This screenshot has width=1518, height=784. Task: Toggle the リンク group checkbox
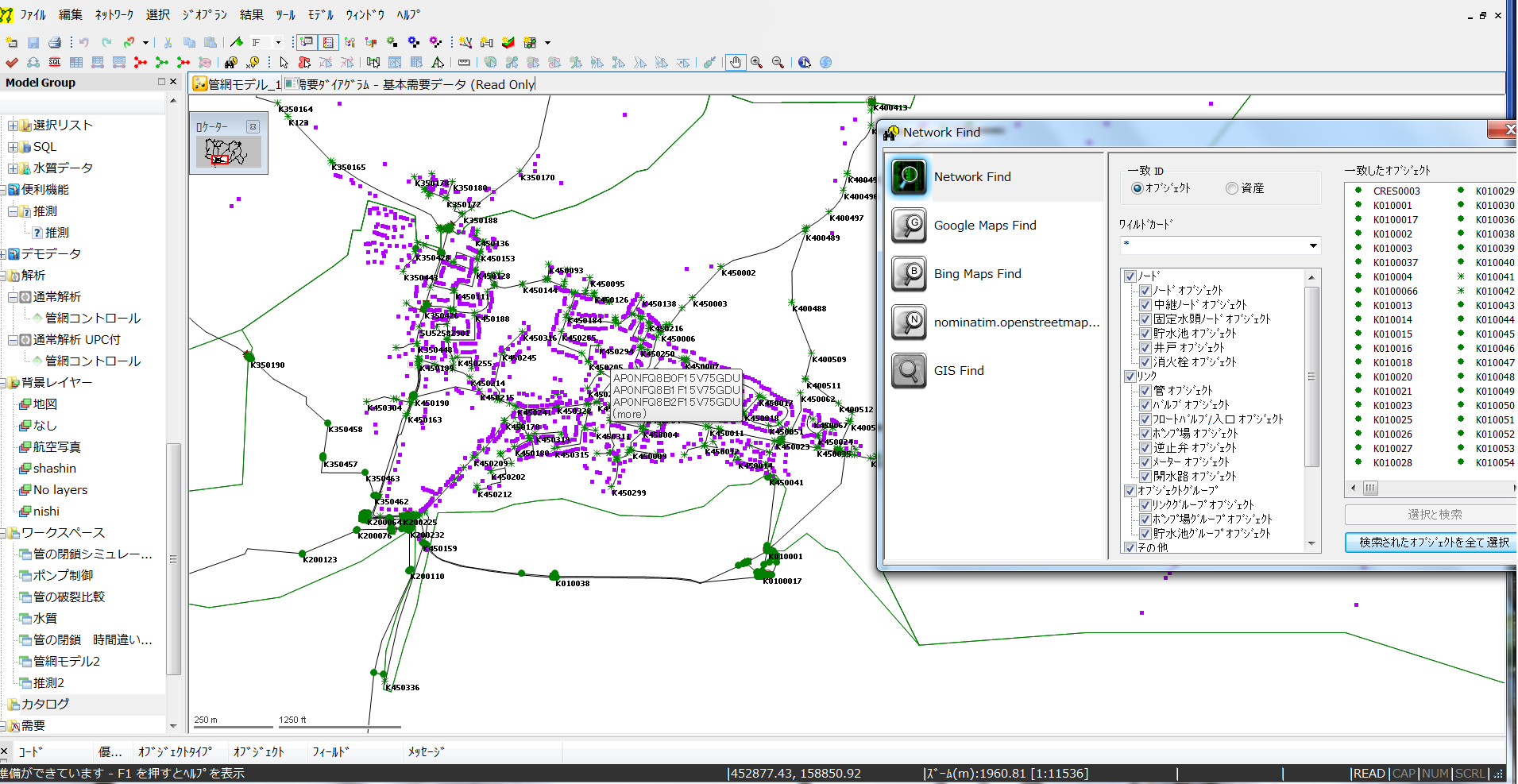coord(1130,377)
